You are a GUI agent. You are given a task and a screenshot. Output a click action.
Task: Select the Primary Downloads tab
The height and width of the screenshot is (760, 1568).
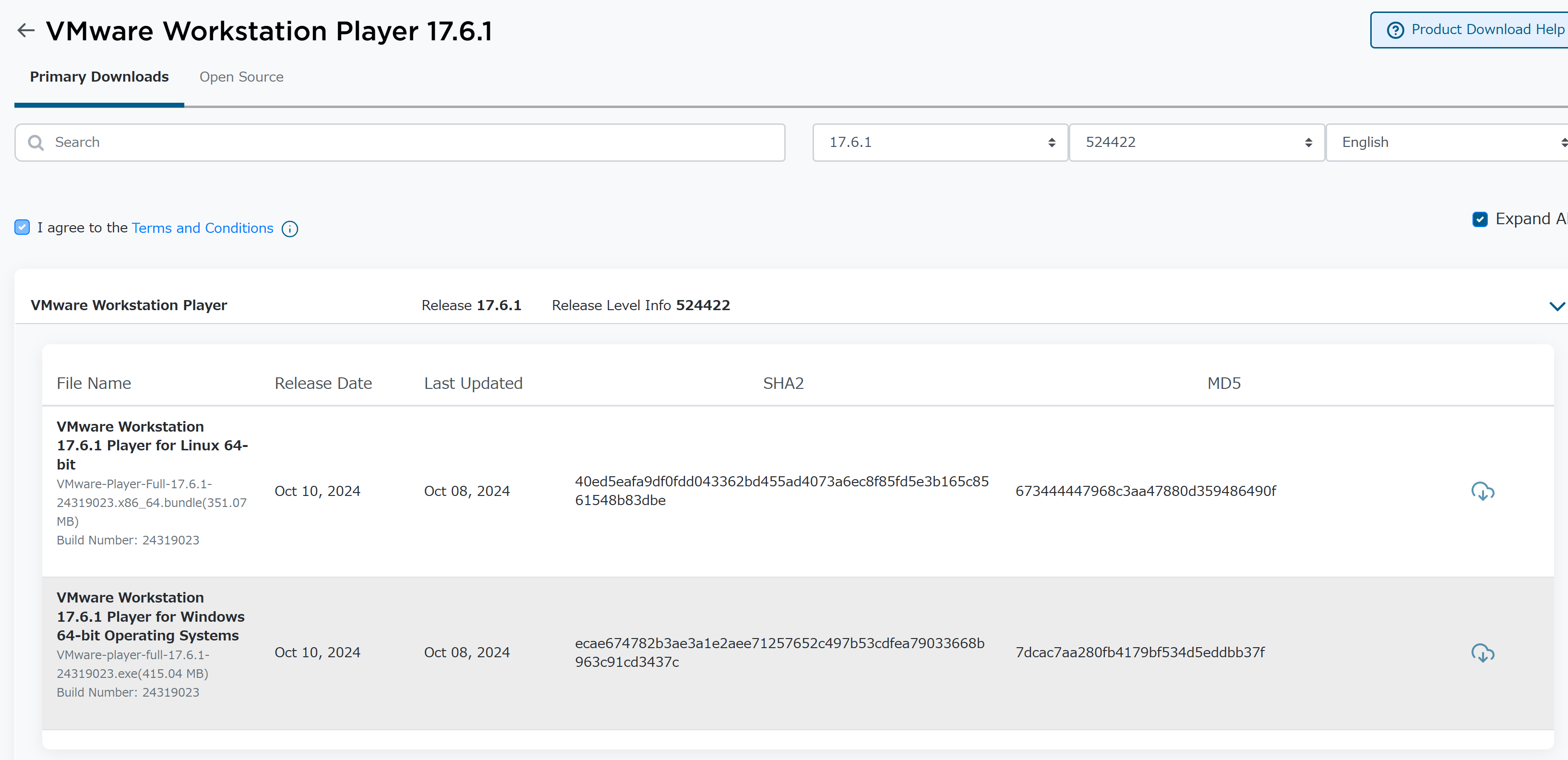pos(99,77)
